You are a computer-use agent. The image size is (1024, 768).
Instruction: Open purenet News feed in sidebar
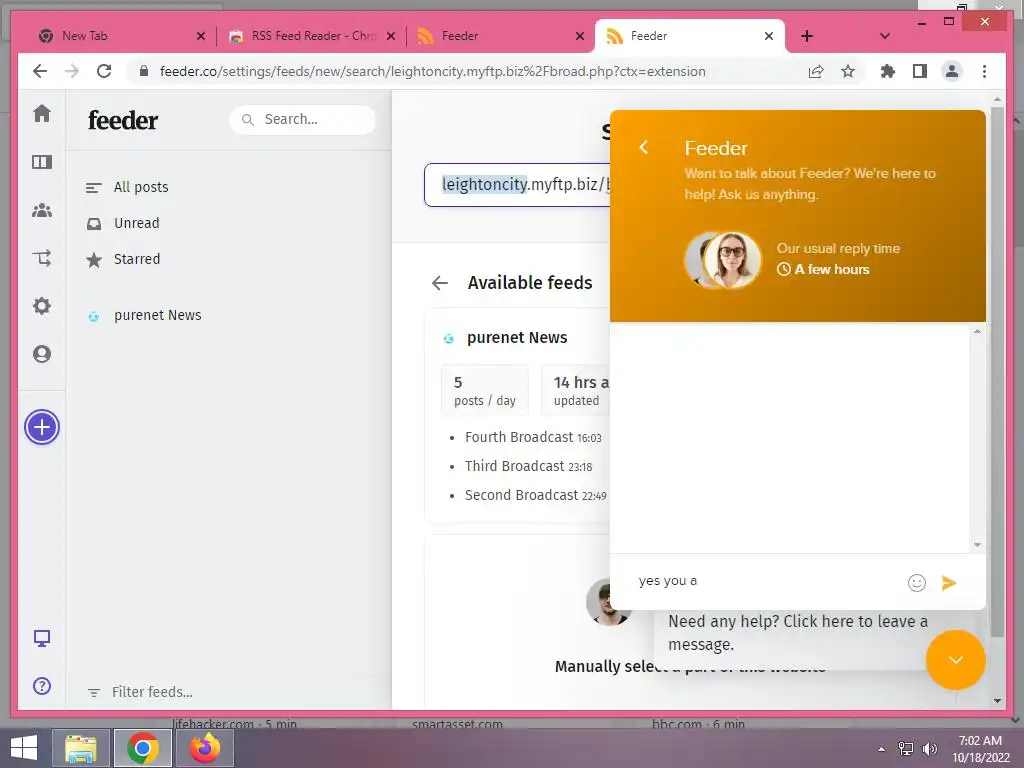pos(157,315)
